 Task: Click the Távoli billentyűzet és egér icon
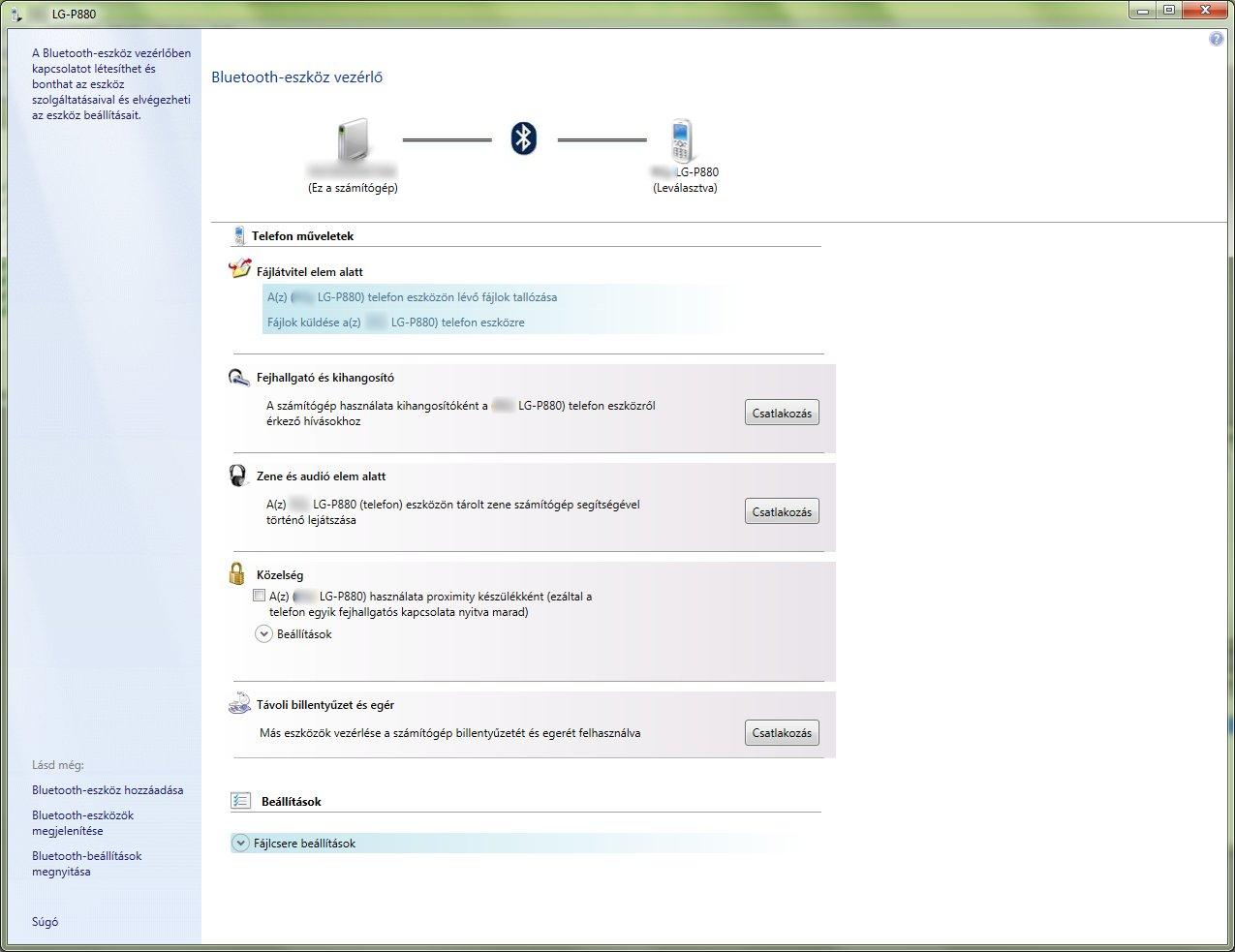[239, 704]
